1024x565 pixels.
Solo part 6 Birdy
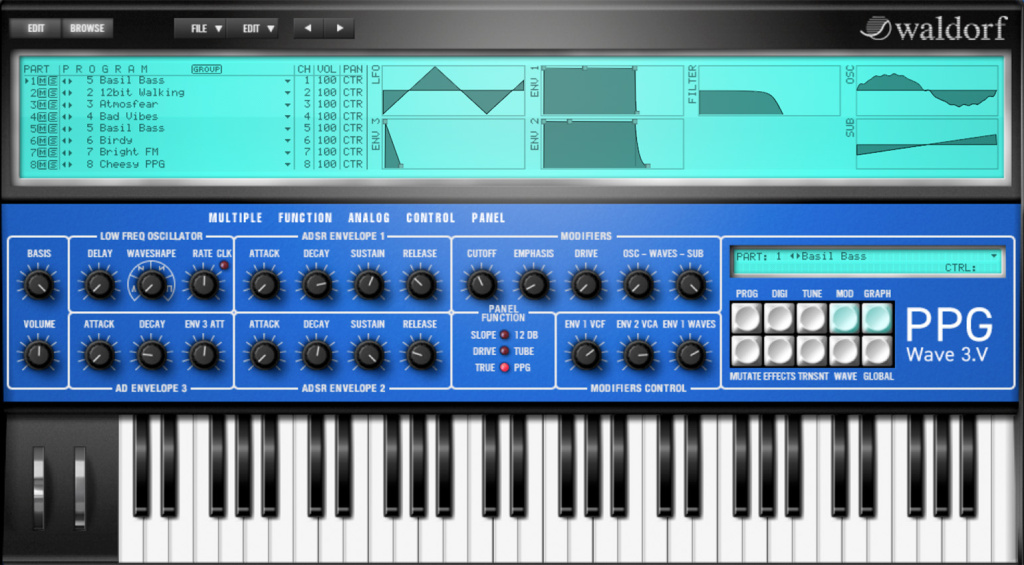(x=51, y=140)
